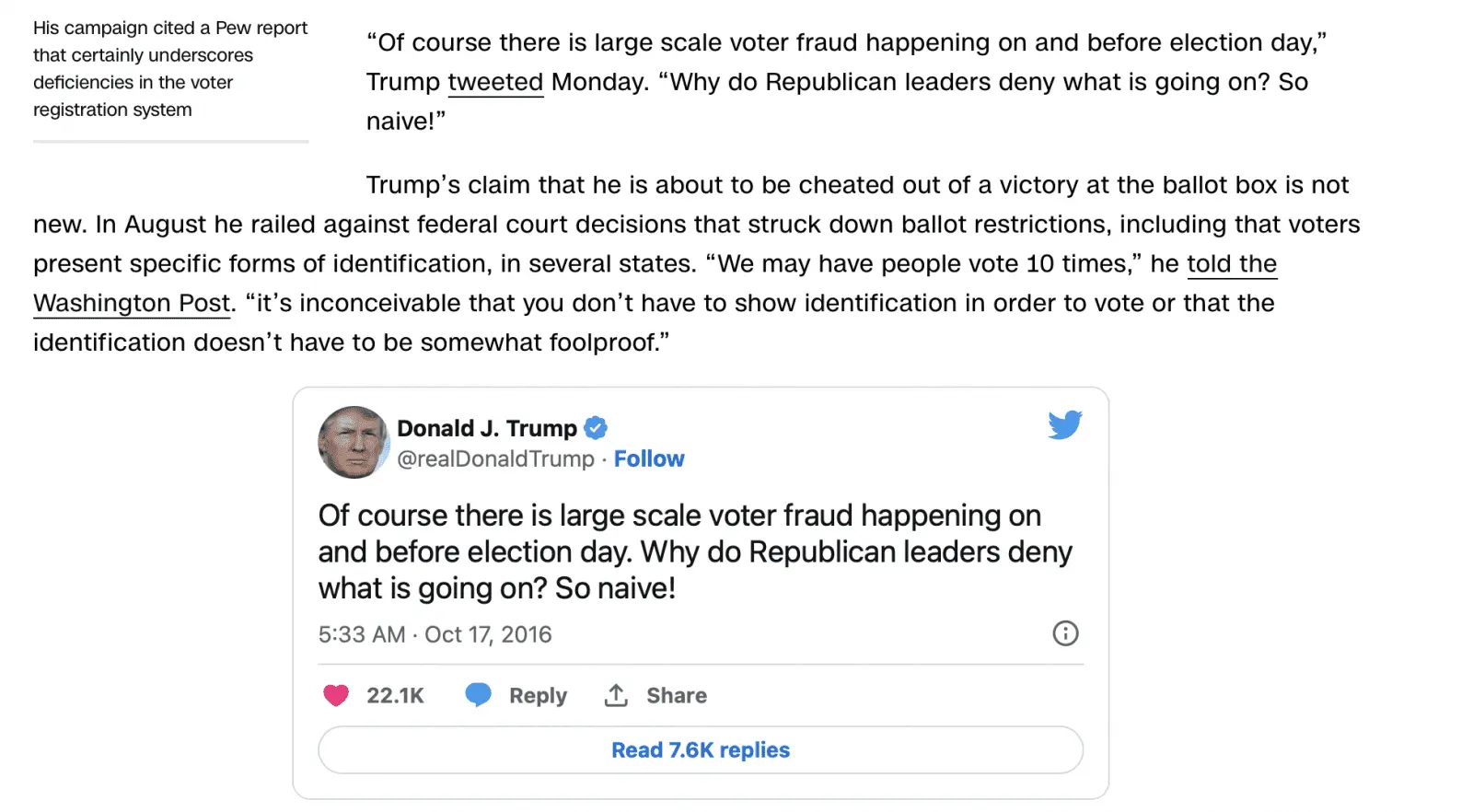The width and height of the screenshot is (1473, 812).
Task: Follow the 'tweeted' hyperlink in the article
Action: [495, 82]
